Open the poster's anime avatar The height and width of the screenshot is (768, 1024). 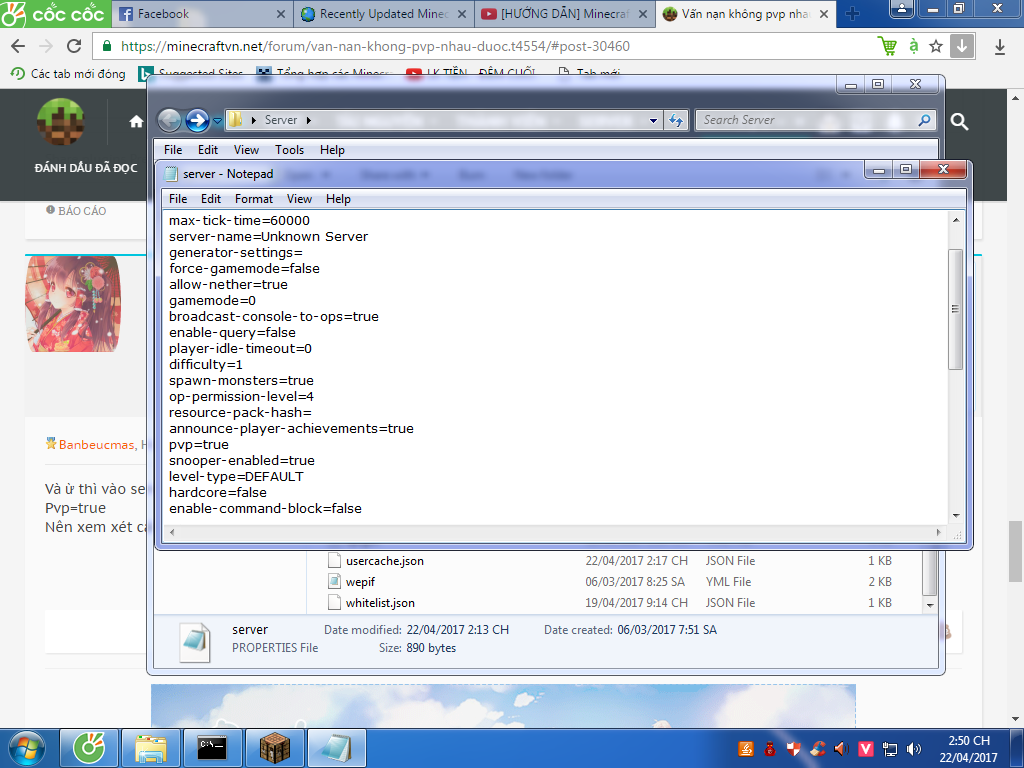pos(73,304)
